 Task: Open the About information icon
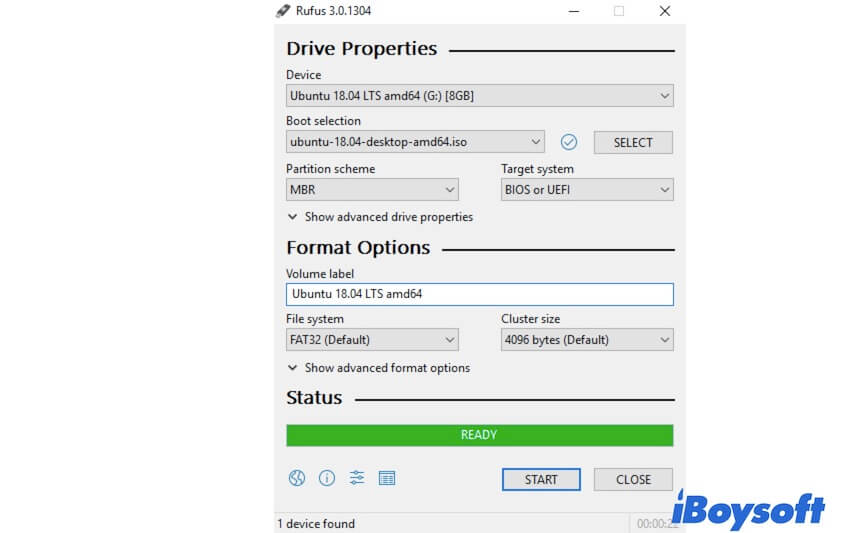327,478
